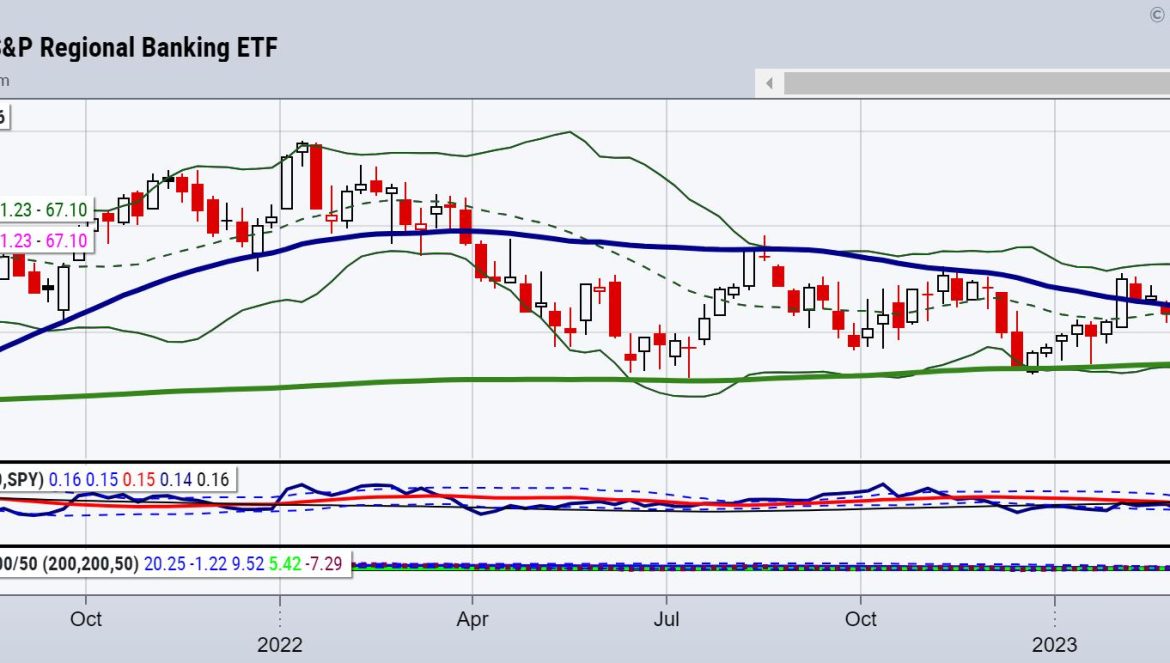Viewport: 1170px width, 663px height.
Task: Click the 'Apr' date axis label
Action: pyautogui.click(x=472, y=619)
